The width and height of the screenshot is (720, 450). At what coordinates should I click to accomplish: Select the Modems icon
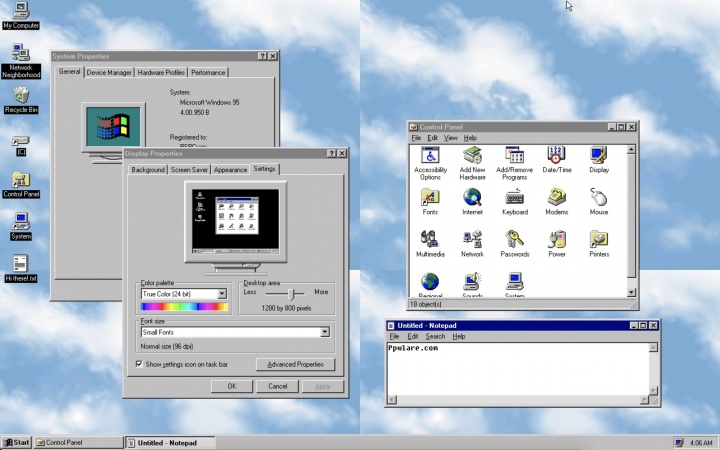coord(556,198)
